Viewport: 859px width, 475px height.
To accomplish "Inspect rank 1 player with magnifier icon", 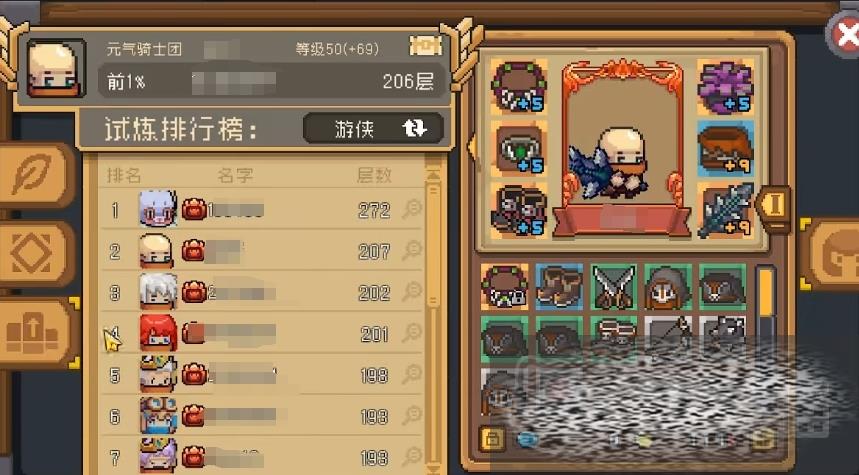I will pyautogui.click(x=411, y=209).
